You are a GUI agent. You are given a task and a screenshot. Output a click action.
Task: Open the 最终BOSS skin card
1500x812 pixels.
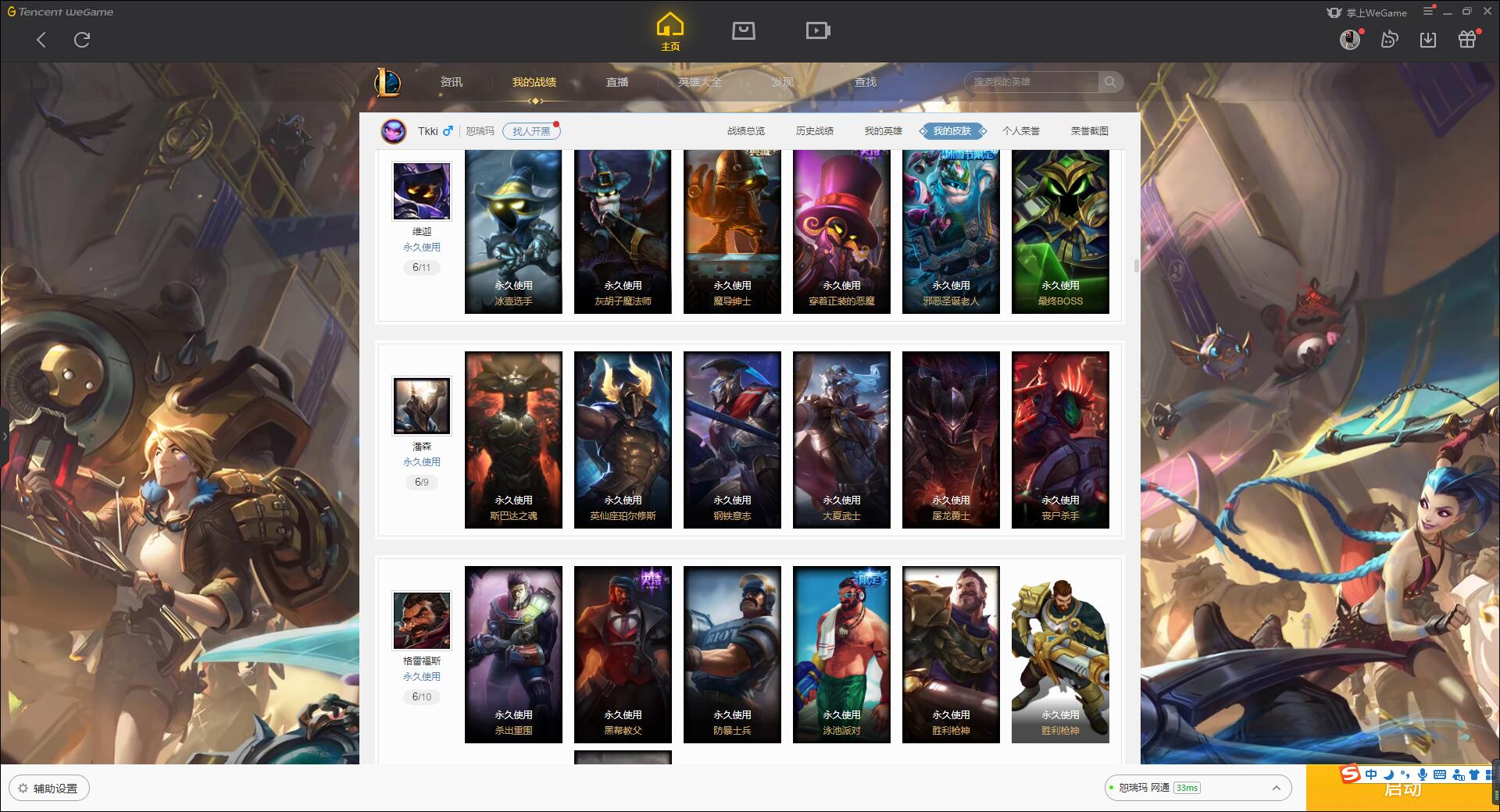tap(1060, 232)
